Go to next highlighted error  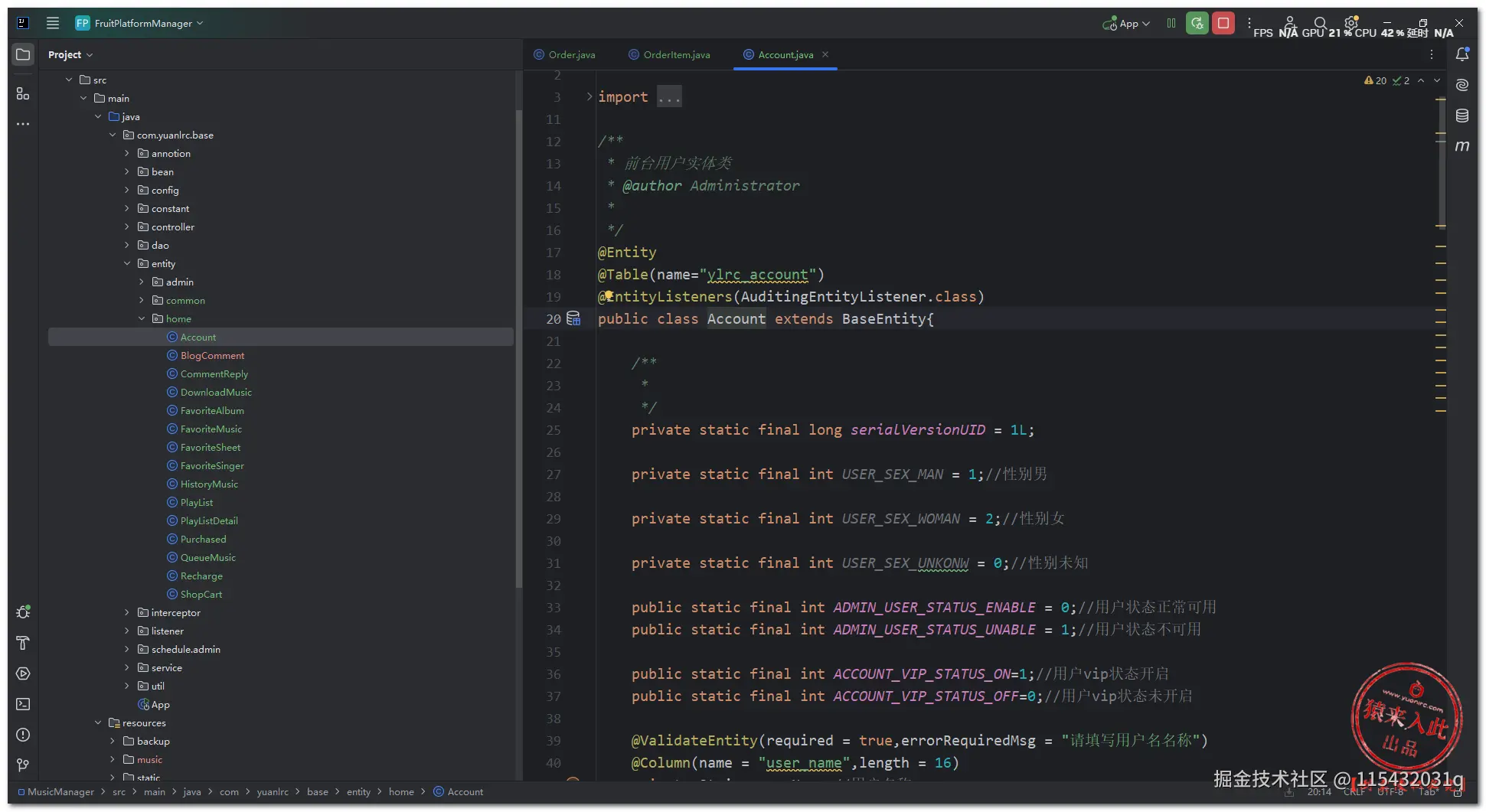tap(1437, 80)
